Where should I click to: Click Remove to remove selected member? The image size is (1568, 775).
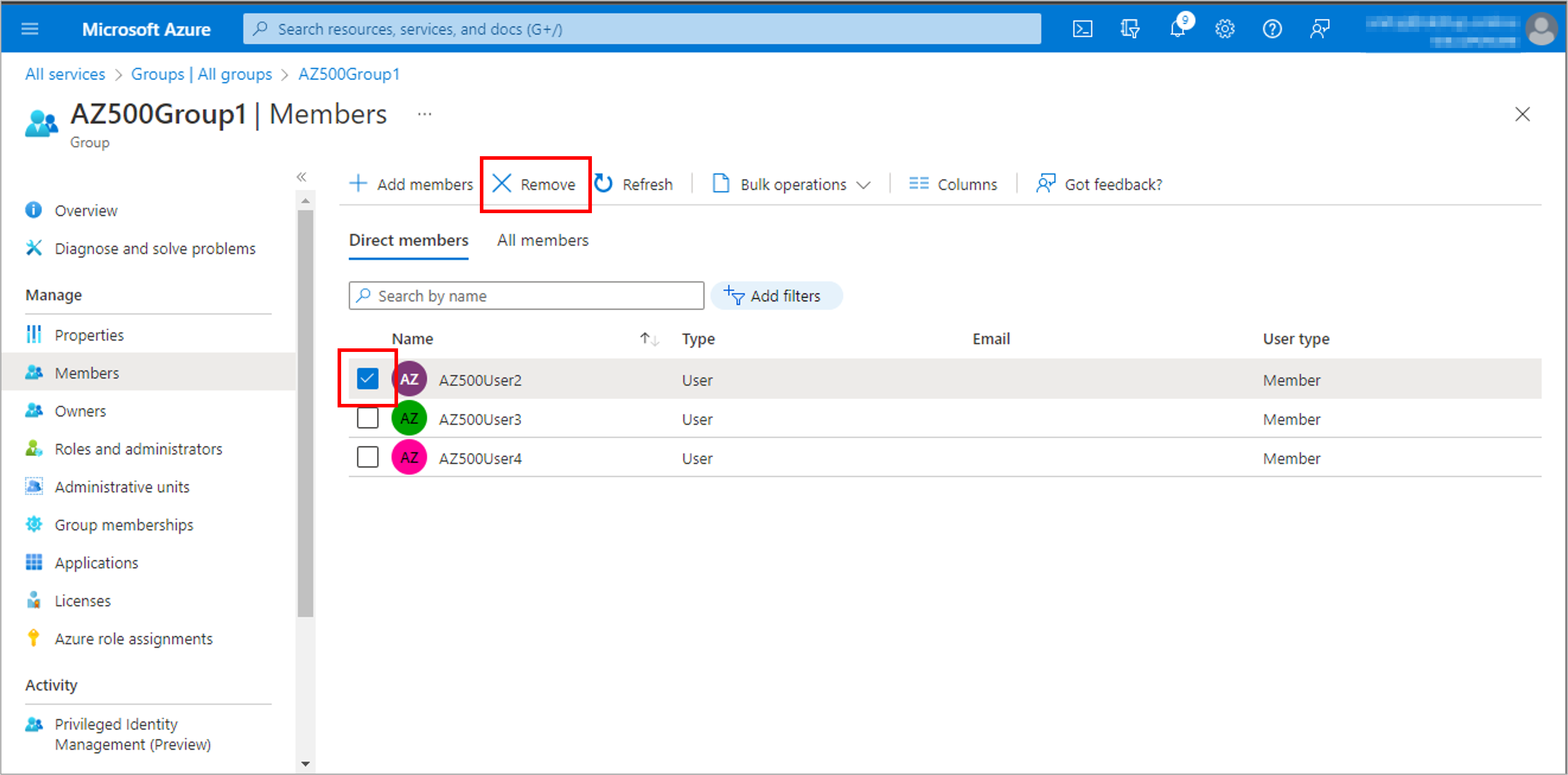coord(534,184)
